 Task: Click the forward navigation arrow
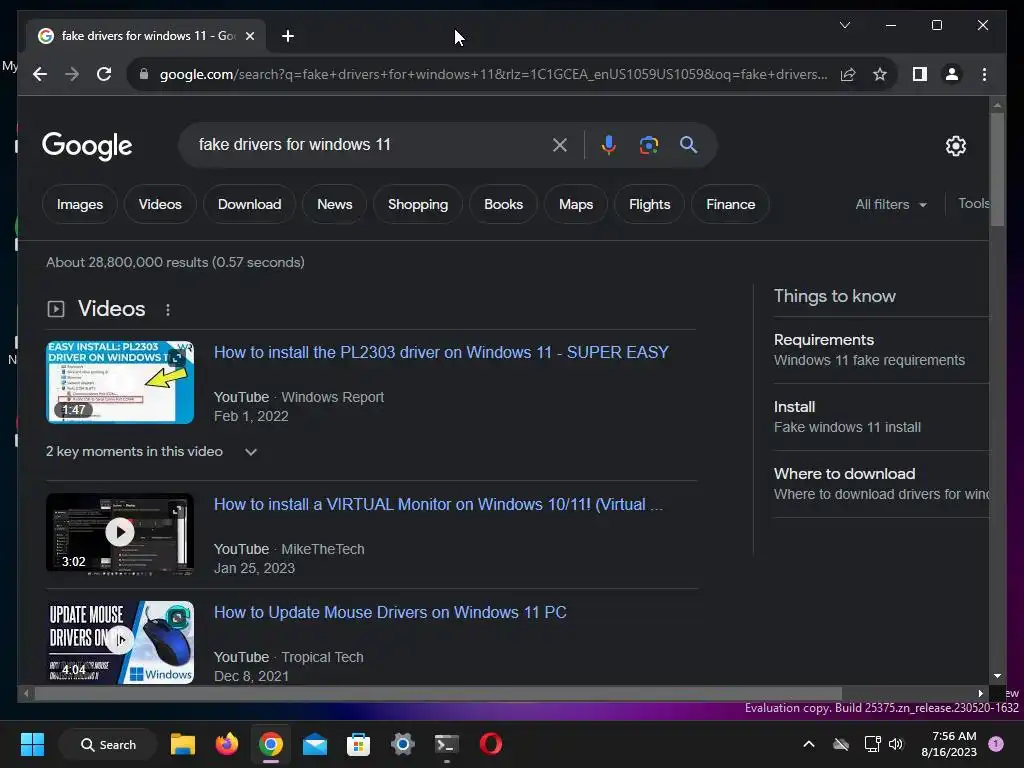coord(72,74)
